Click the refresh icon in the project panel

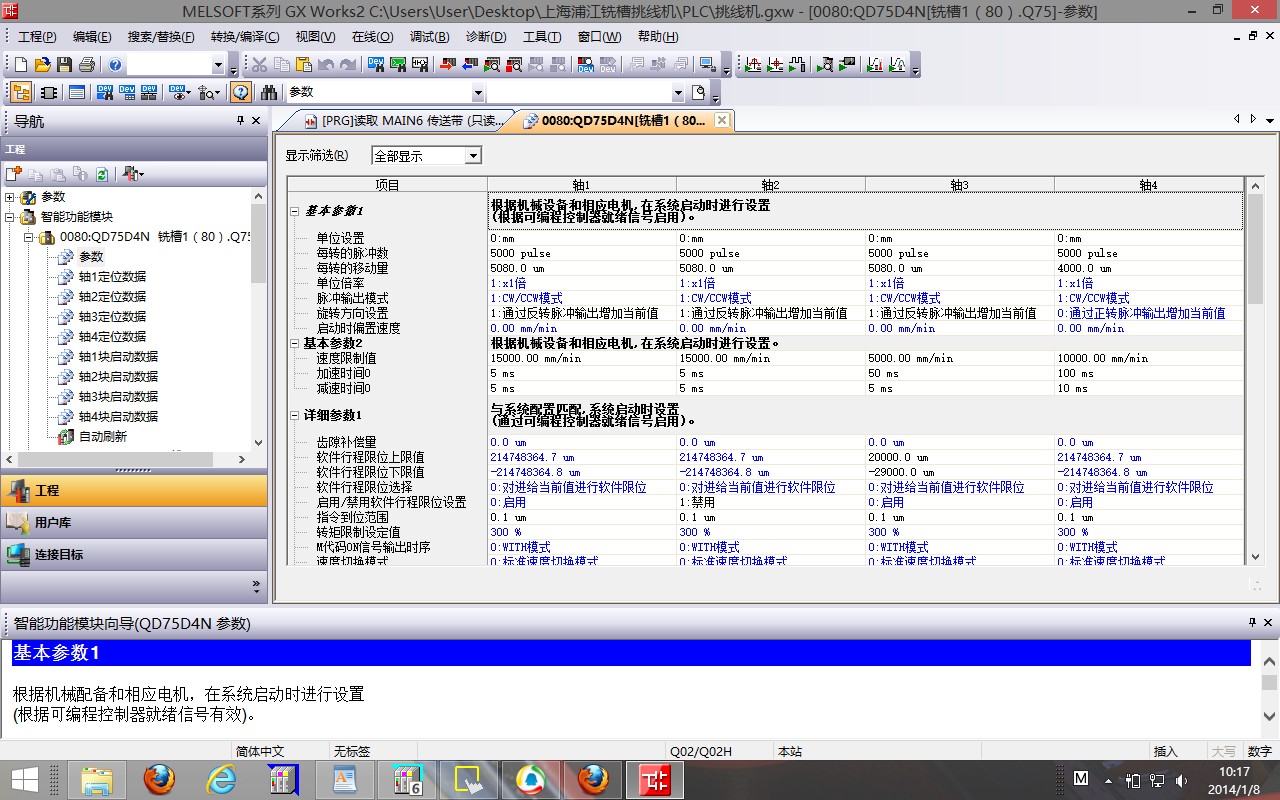101,174
